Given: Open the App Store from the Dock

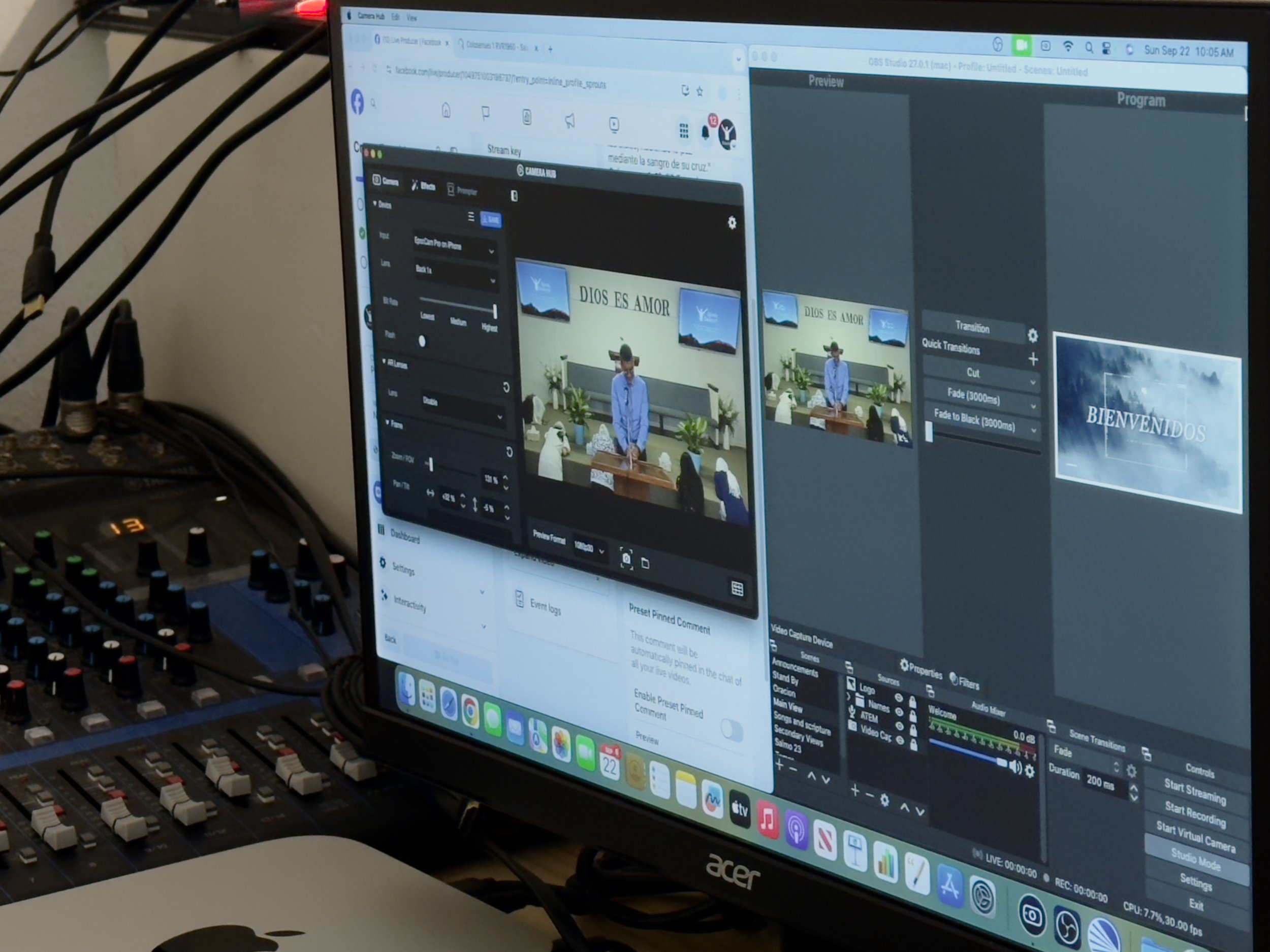Looking at the screenshot, I should coord(949,886).
